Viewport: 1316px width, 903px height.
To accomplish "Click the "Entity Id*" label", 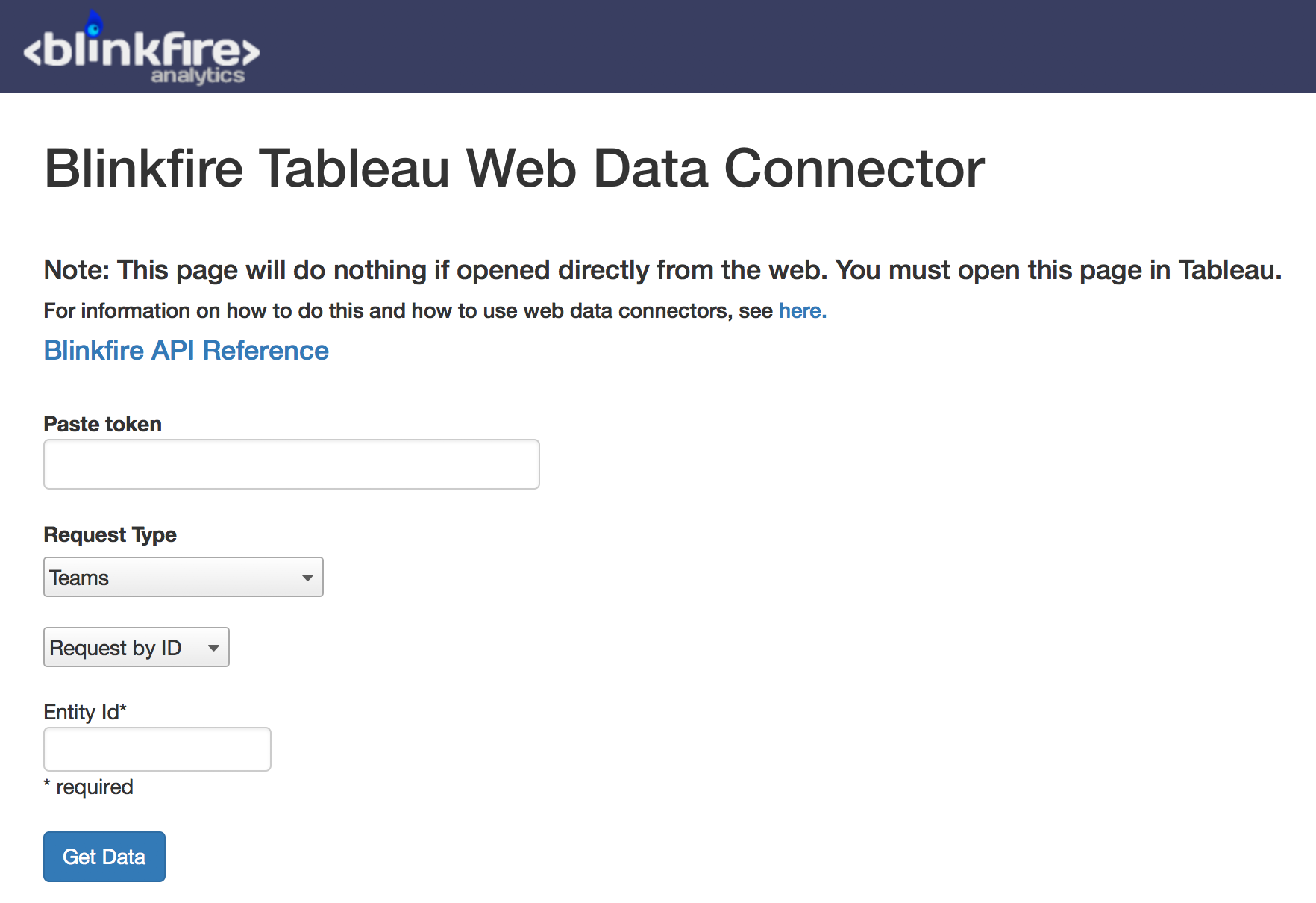I will [85, 712].
